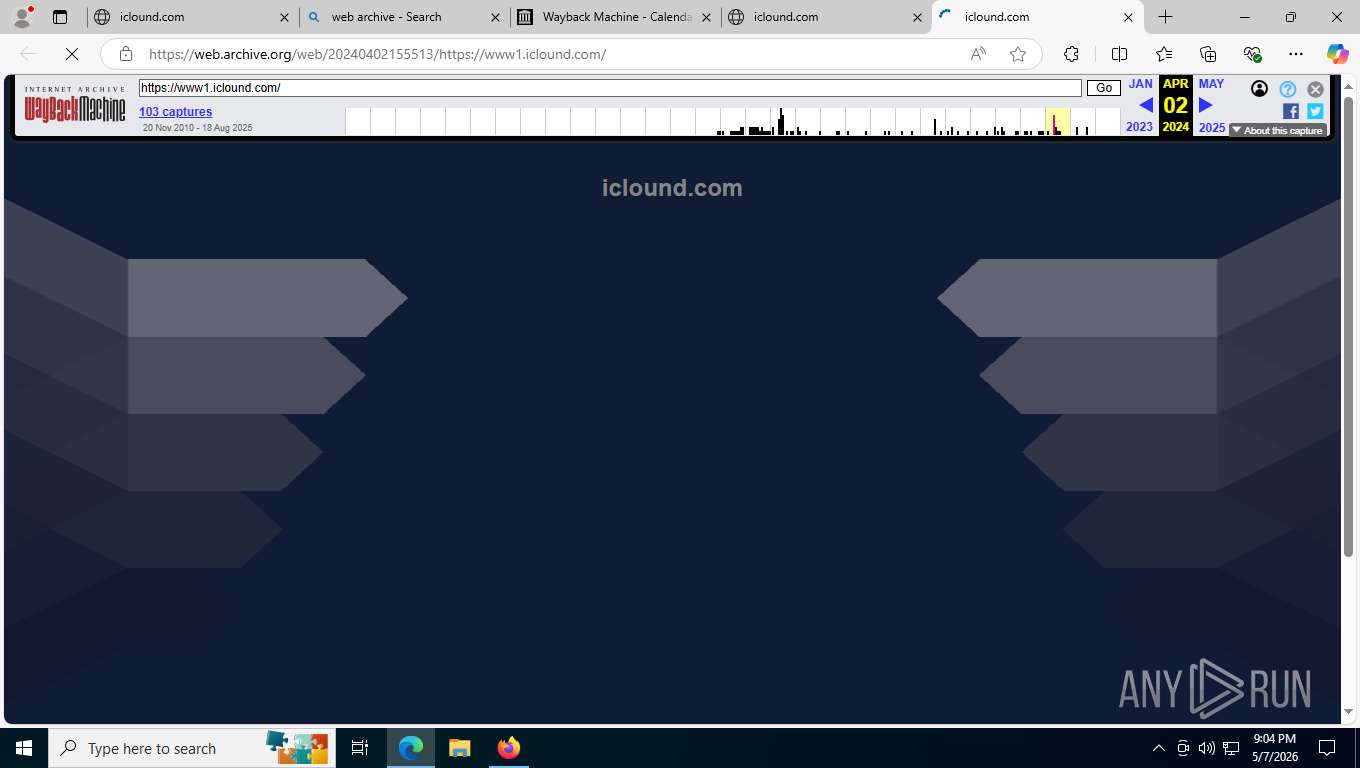This screenshot has height=768, width=1360.
Task: Open a new browser tab
Action: [x=1165, y=17]
